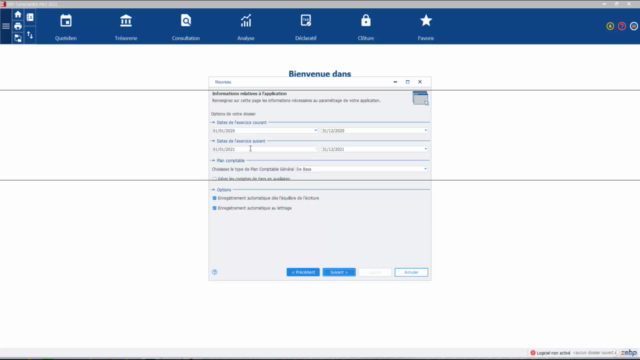Image resolution: width=640 pixels, height=360 pixels.
Task: Toggle automatic save on lettrage checkbox
Action: (214, 208)
